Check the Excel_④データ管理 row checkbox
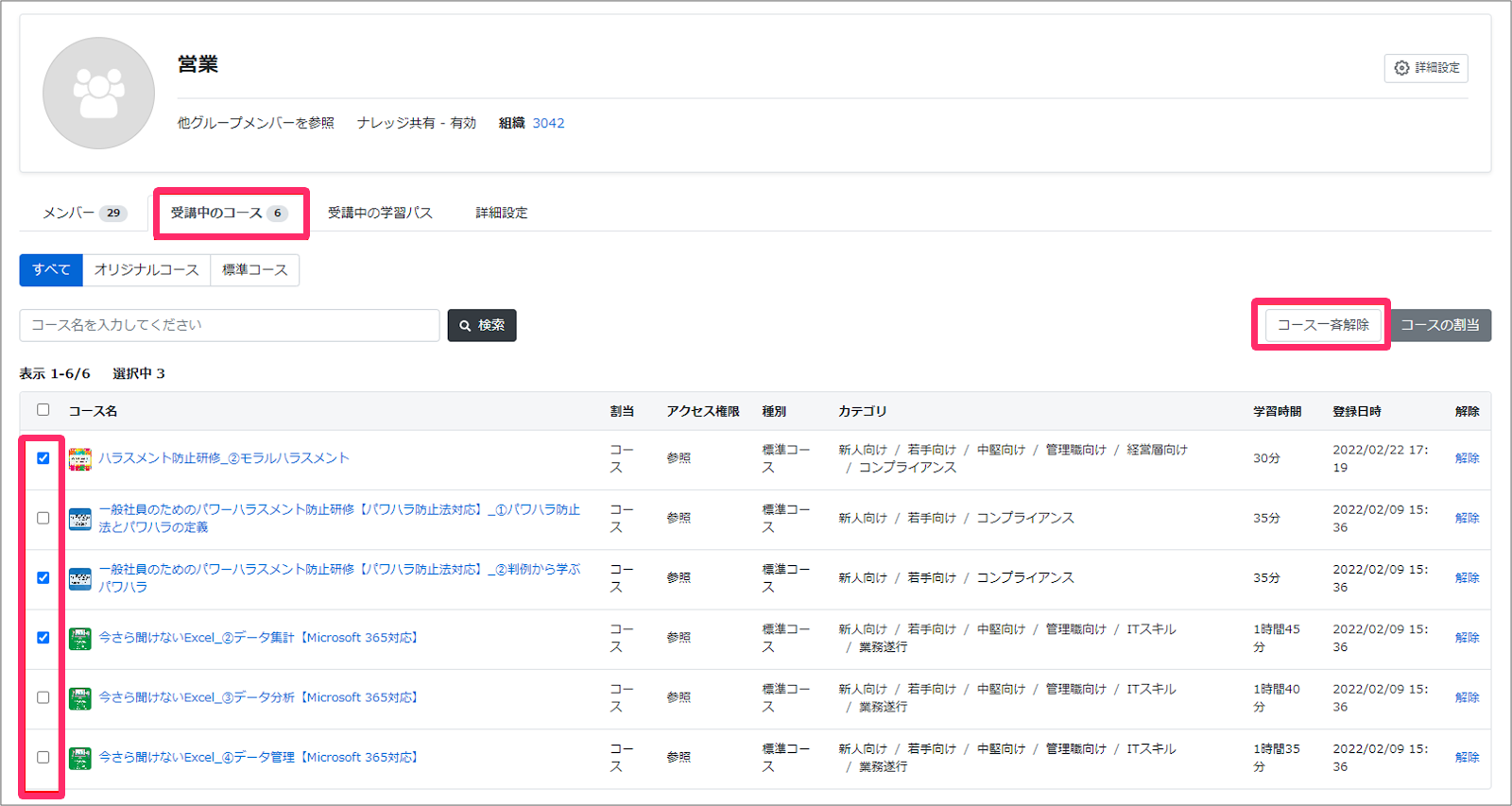 43,757
